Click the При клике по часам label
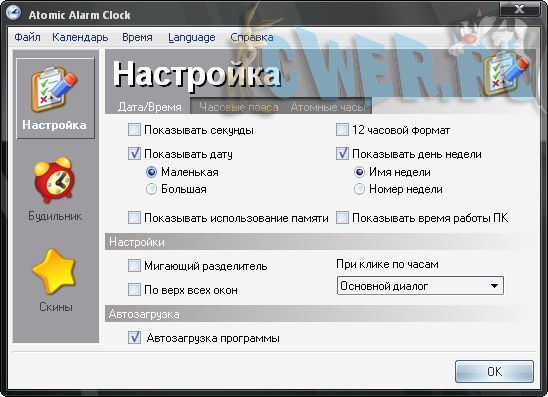Screen dimensions: 548x397 [x=387, y=264]
